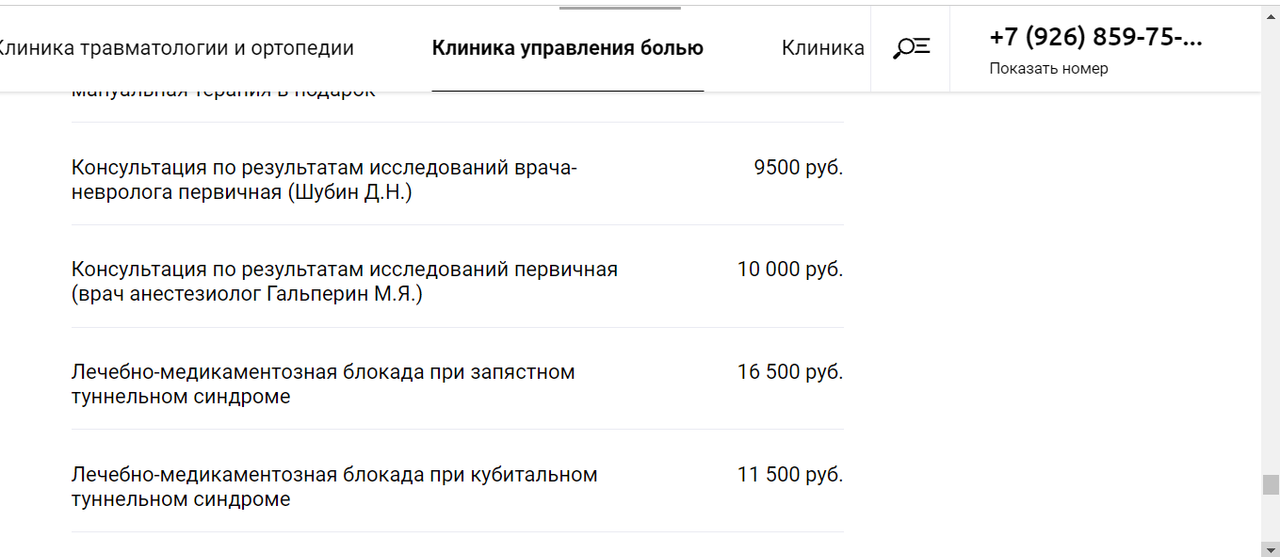Click the gray handle bar at the top center

620,8
